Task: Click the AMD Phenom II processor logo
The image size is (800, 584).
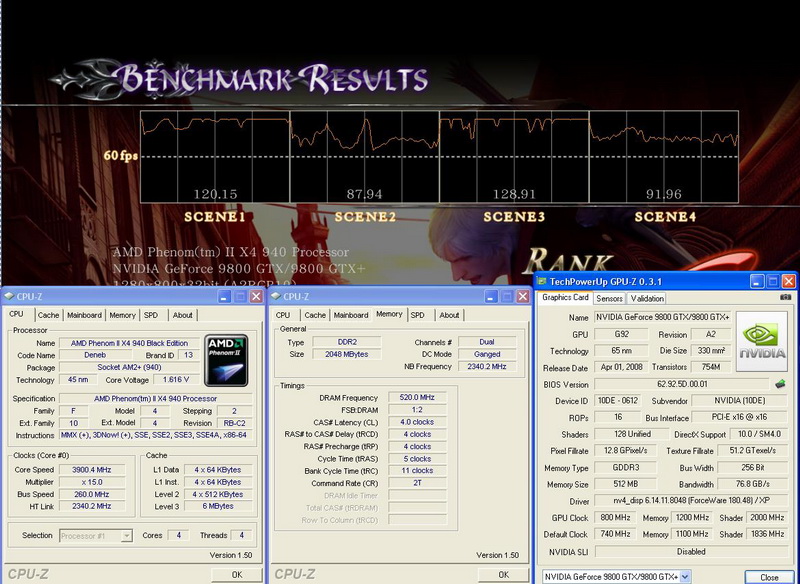Action: (x=226, y=360)
